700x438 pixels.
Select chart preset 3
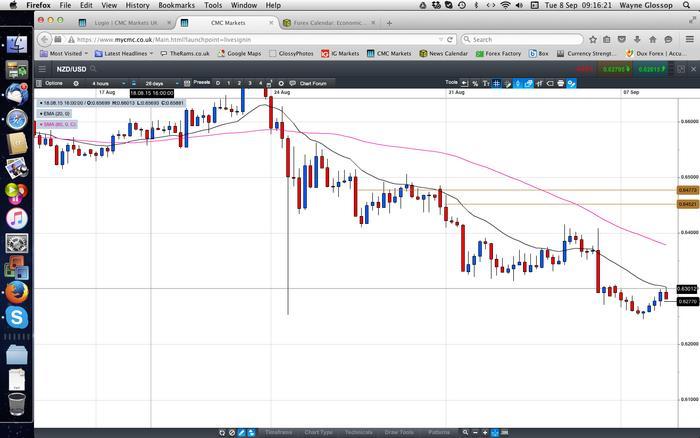(x=250, y=83)
